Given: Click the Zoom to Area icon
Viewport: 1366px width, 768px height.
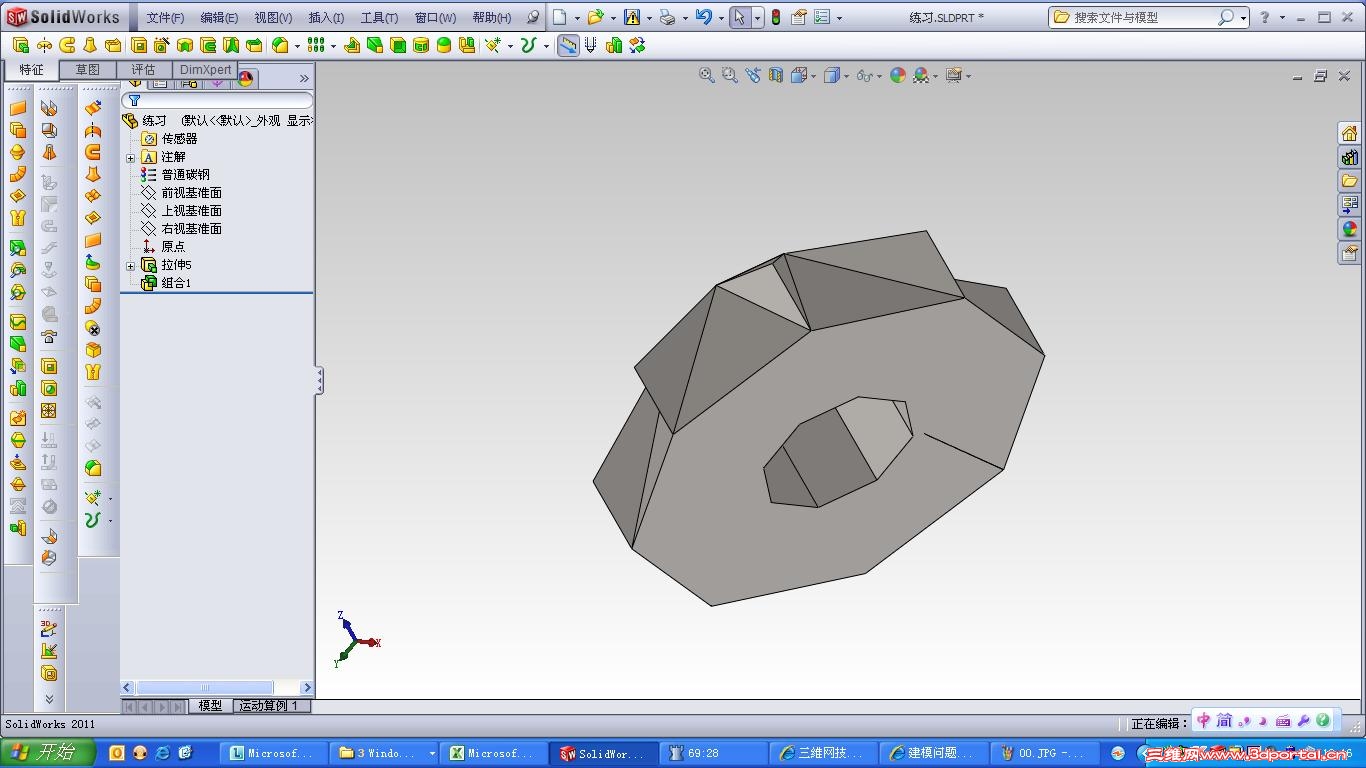Looking at the screenshot, I should point(730,75).
